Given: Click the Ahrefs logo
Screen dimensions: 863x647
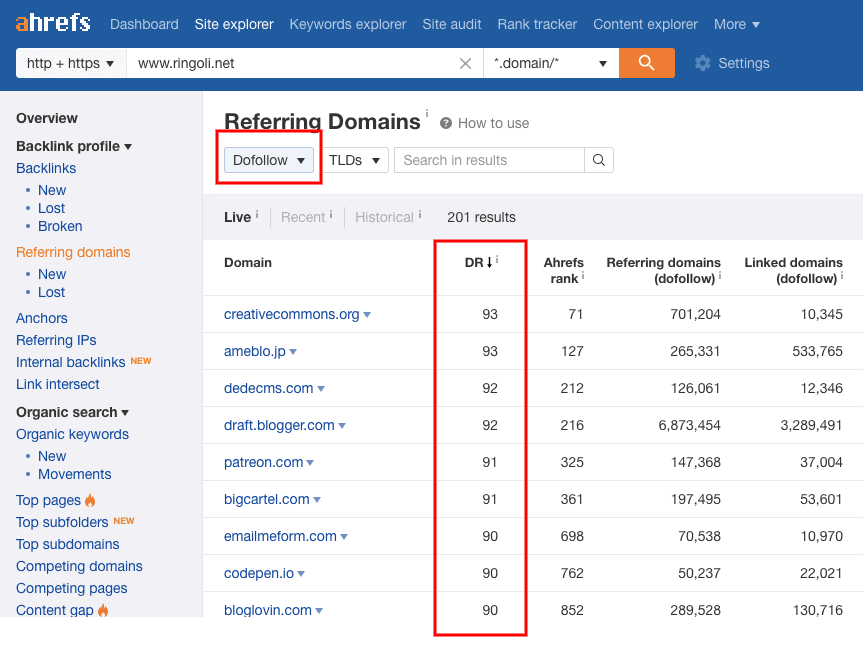Looking at the screenshot, I should pyautogui.click(x=53, y=23).
